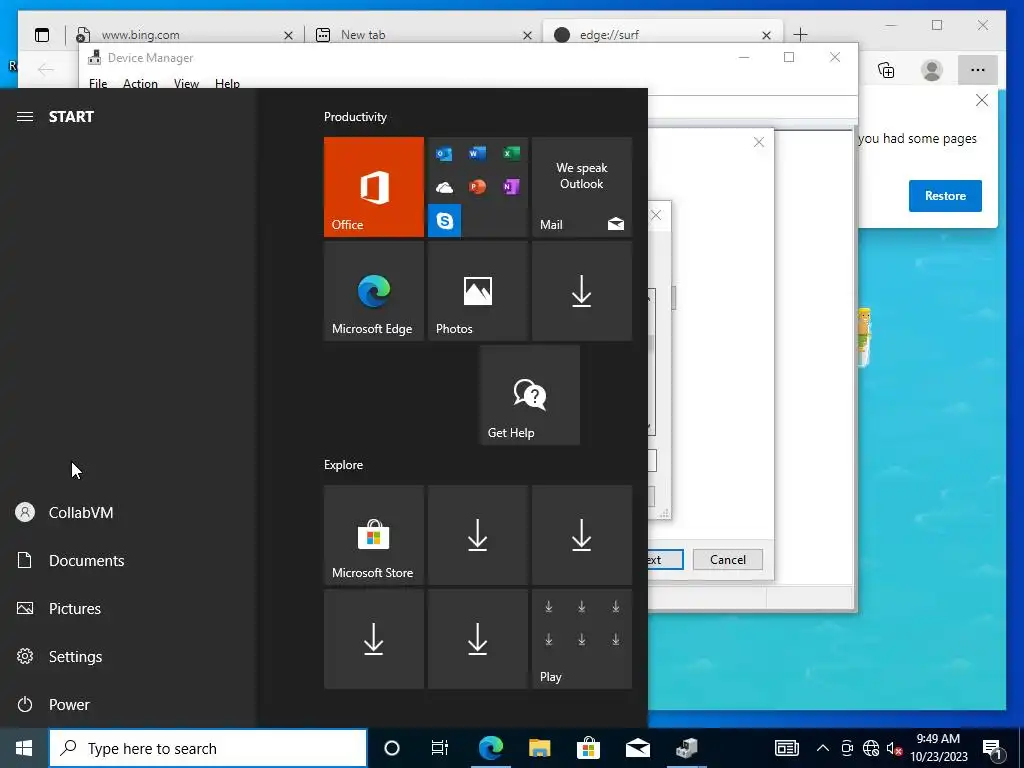Open OneDrive icon in Office apps tile
1024x768 pixels.
click(445, 187)
